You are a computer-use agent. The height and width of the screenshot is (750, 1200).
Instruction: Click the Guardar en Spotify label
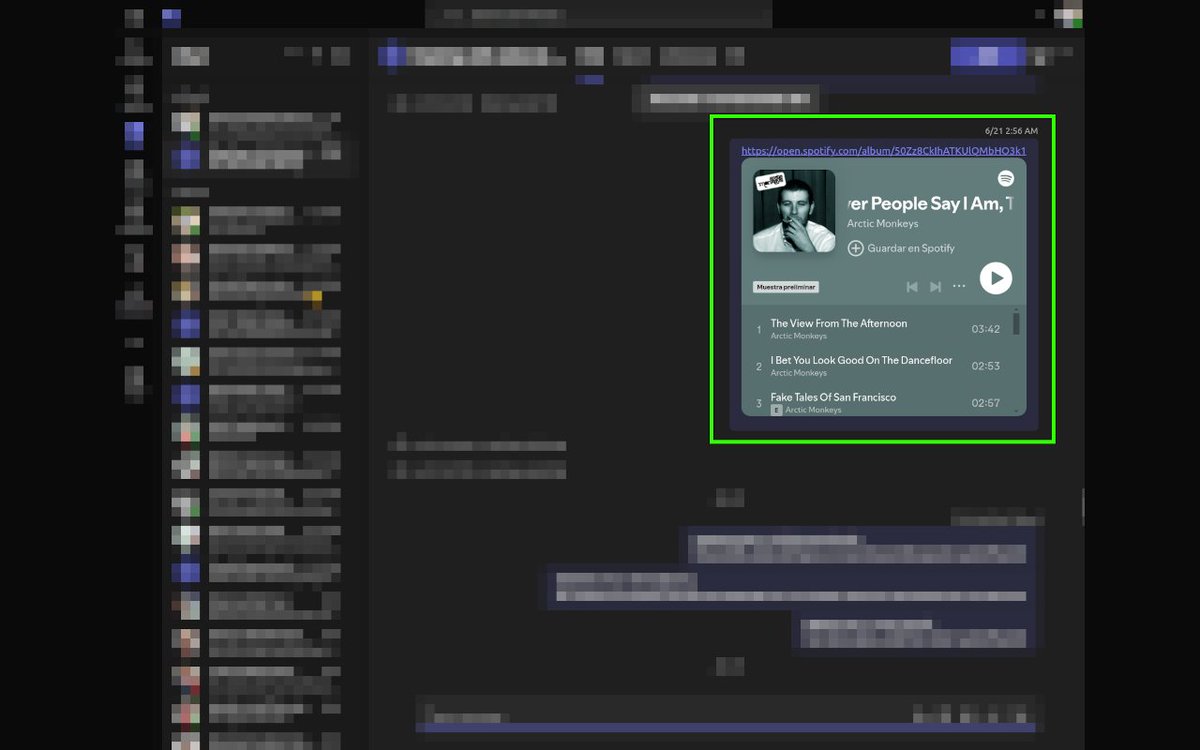(911, 248)
